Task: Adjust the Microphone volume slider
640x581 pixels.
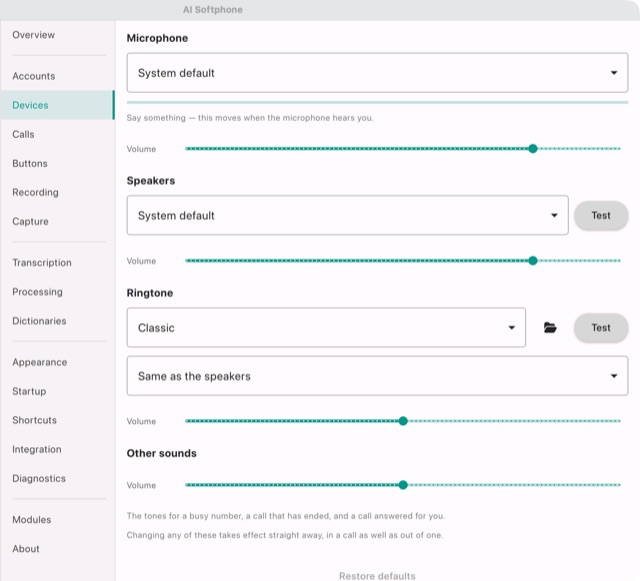Action: [403, 149]
